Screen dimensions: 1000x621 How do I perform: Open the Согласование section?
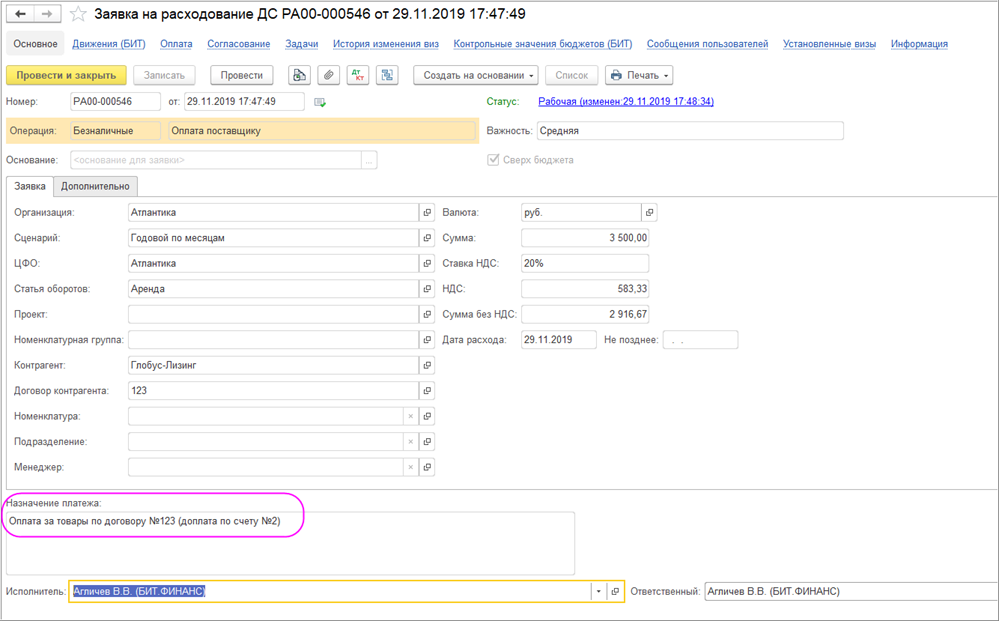click(x=238, y=44)
